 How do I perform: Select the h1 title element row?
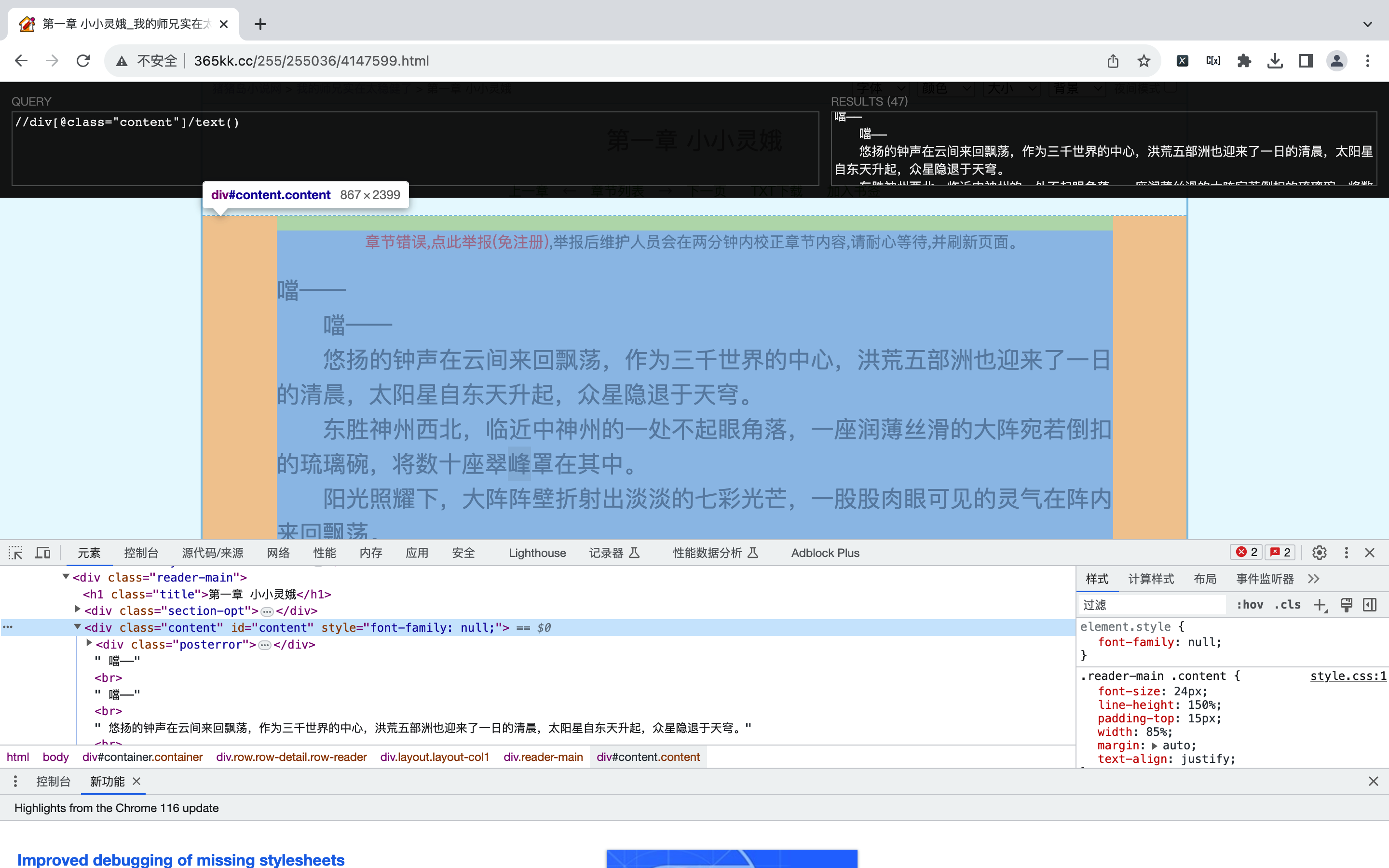coord(207,594)
